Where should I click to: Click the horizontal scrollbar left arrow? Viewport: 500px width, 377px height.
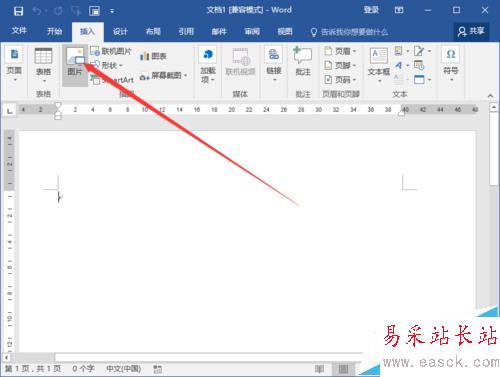point(6,357)
